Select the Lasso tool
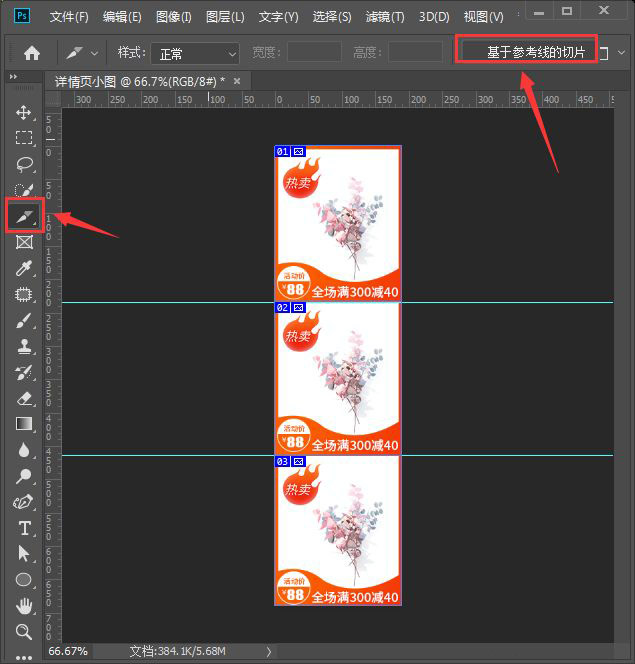Image resolution: width=635 pixels, height=664 pixels. pyautogui.click(x=24, y=164)
